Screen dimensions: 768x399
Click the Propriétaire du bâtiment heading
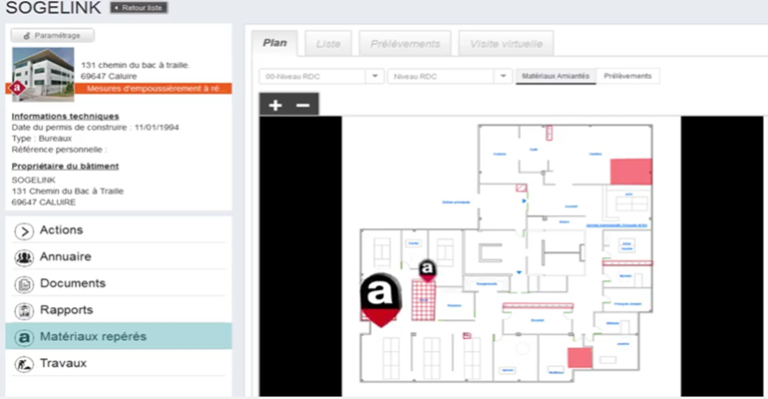click(x=65, y=166)
